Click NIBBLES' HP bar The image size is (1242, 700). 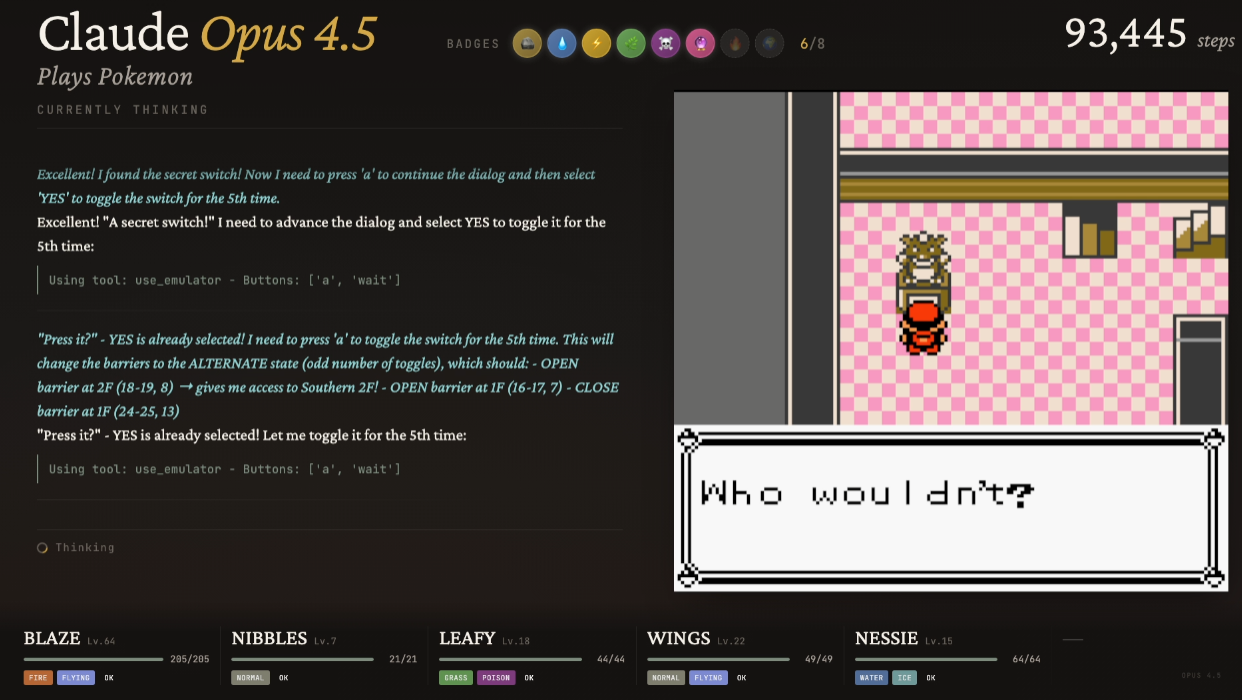click(x=302, y=659)
